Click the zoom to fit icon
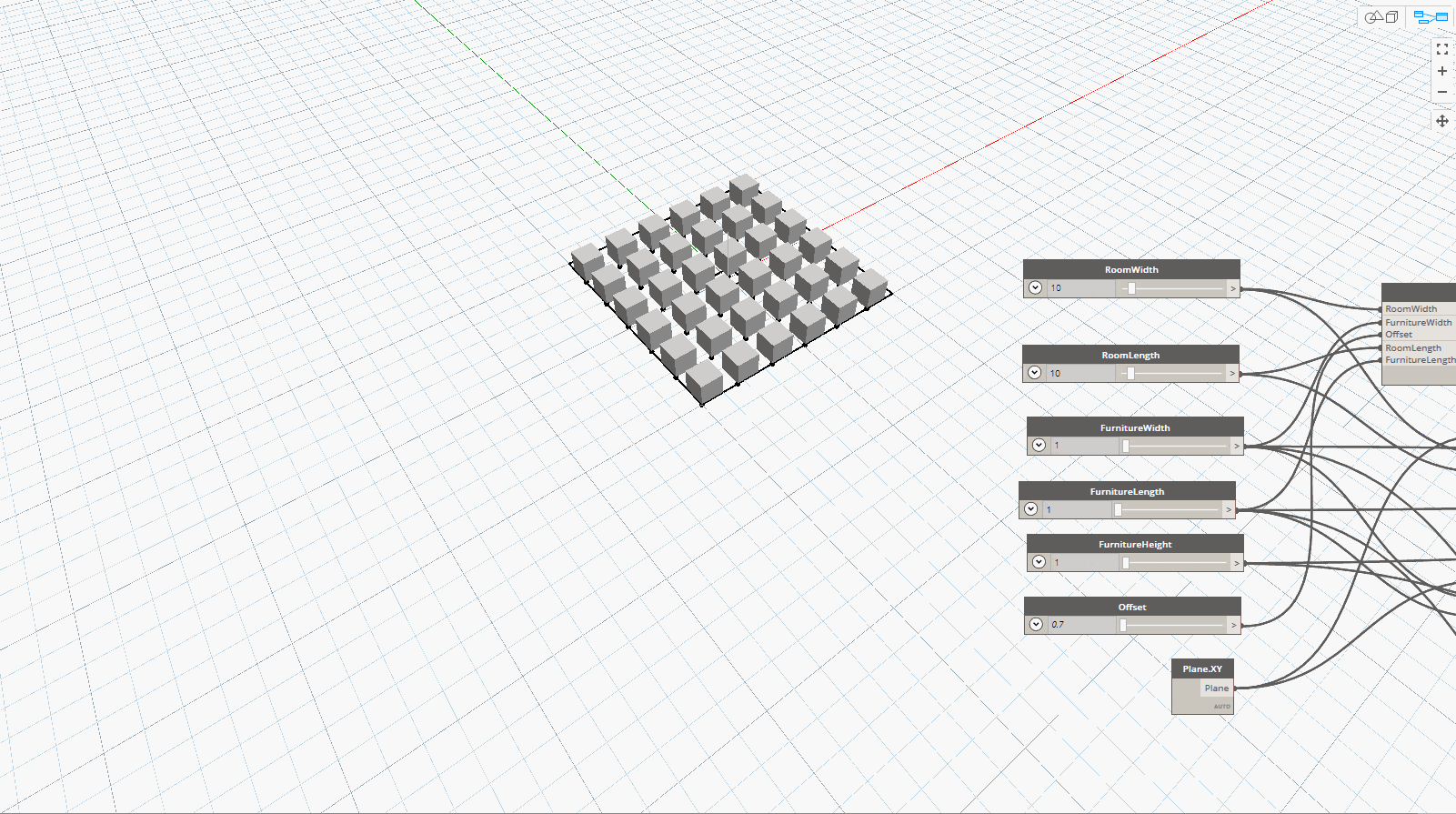This screenshot has width=1456, height=814. 1442,49
